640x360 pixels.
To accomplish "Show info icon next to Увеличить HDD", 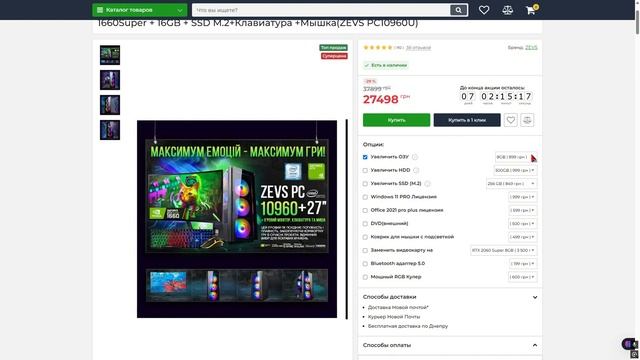I will click(x=416, y=170).
